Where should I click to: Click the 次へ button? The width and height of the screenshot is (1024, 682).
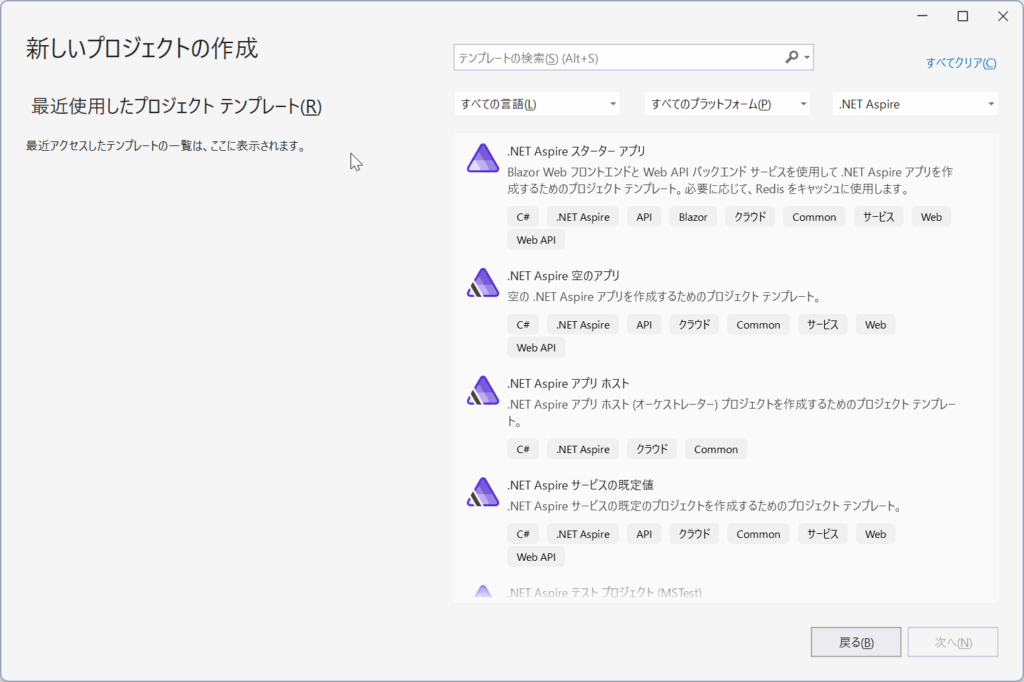953,642
